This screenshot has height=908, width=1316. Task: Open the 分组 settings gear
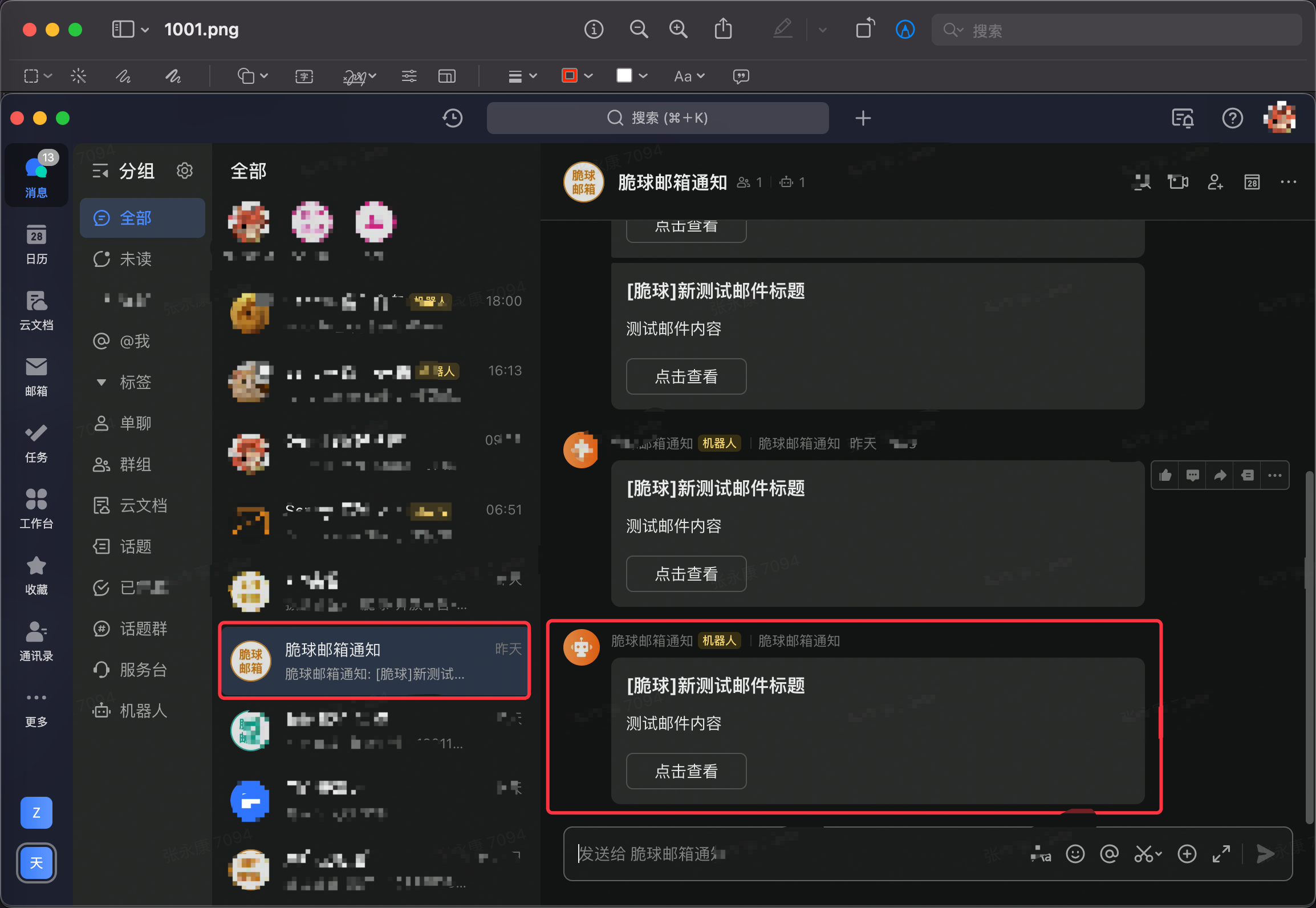click(185, 171)
